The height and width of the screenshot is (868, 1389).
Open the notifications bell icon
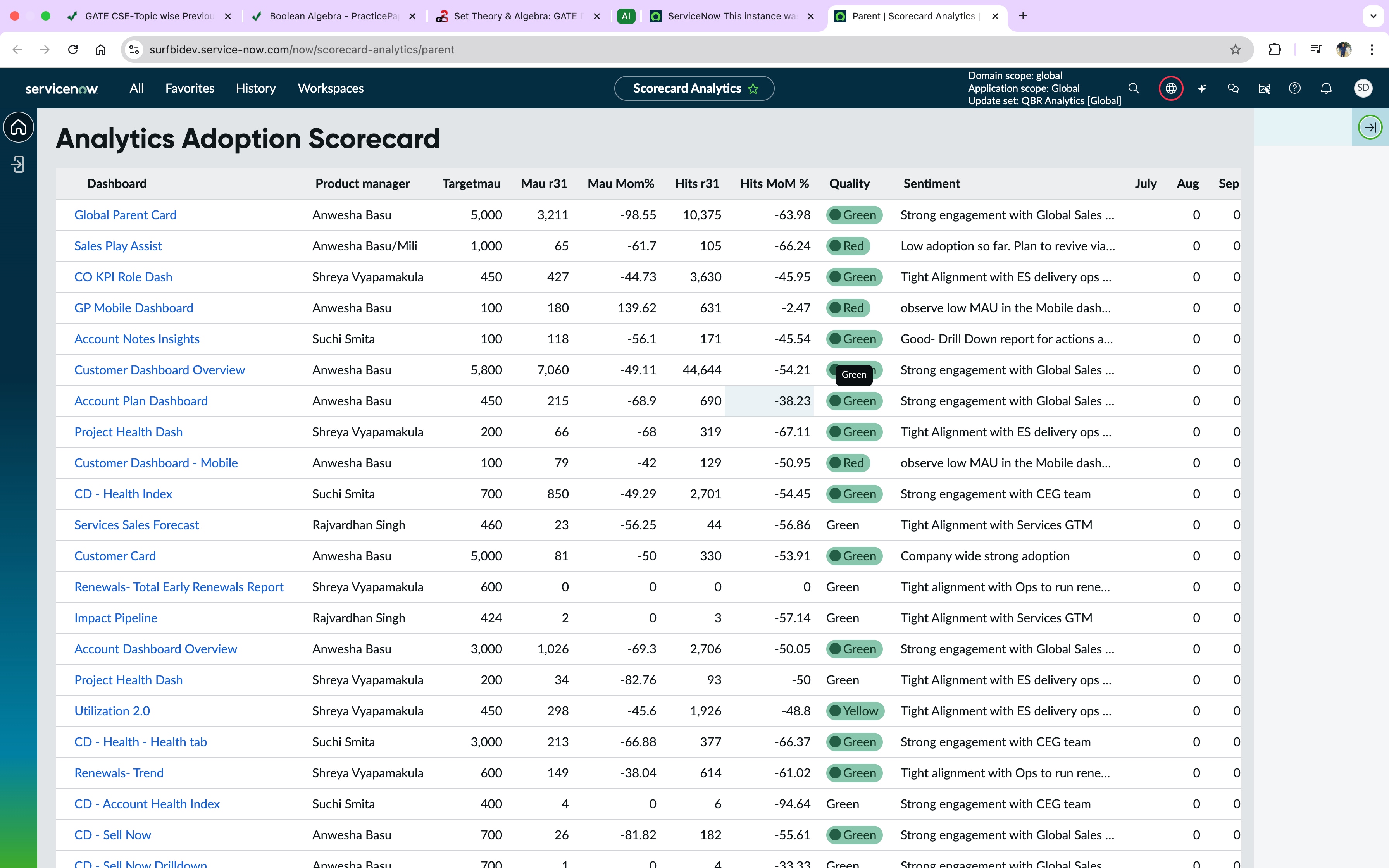1326,88
